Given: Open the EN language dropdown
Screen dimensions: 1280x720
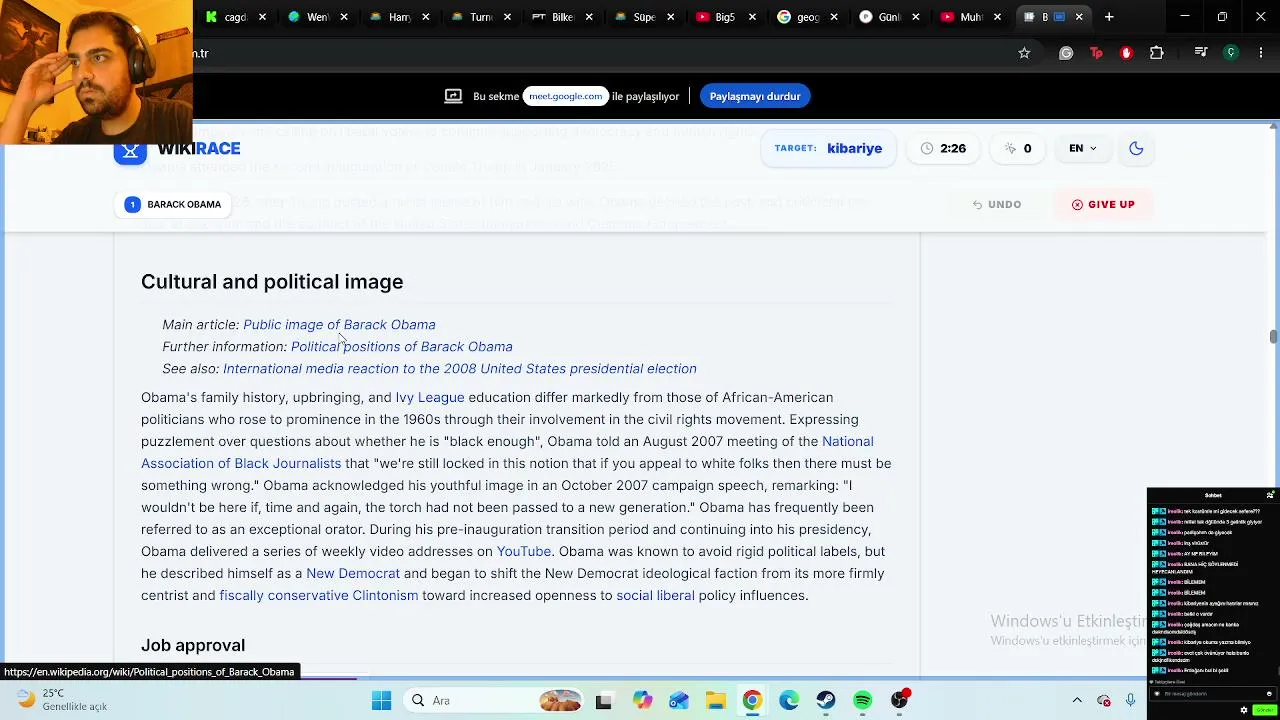Looking at the screenshot, I should point(1082,148).
